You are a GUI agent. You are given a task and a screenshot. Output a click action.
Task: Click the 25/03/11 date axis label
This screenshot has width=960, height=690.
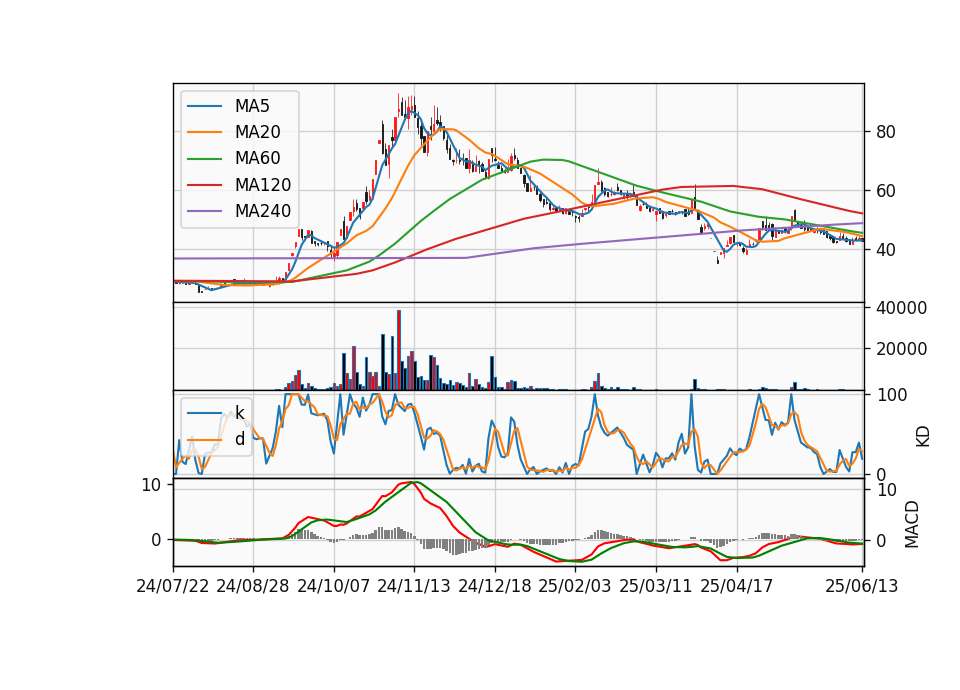tap(656, 586)
